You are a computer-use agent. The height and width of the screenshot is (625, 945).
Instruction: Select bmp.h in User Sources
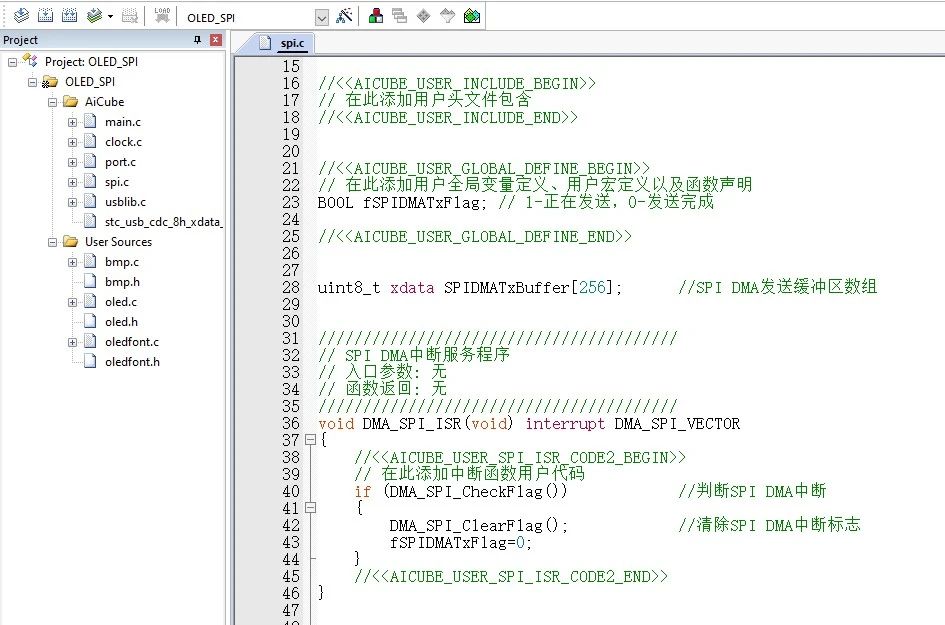[122, 281]
